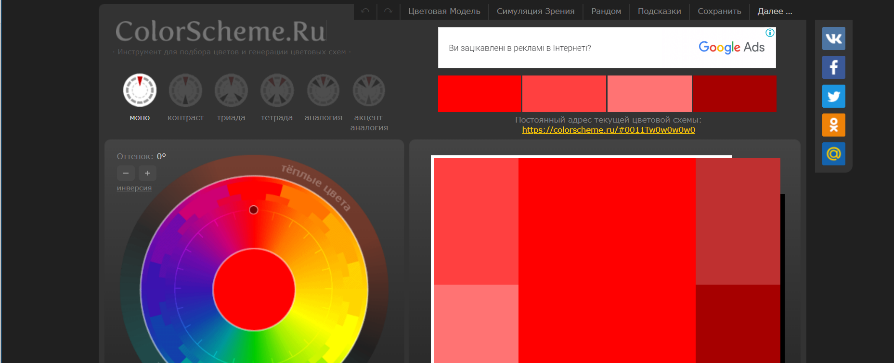Click the hue marker dot on color wheel

[x=254, y=210]
